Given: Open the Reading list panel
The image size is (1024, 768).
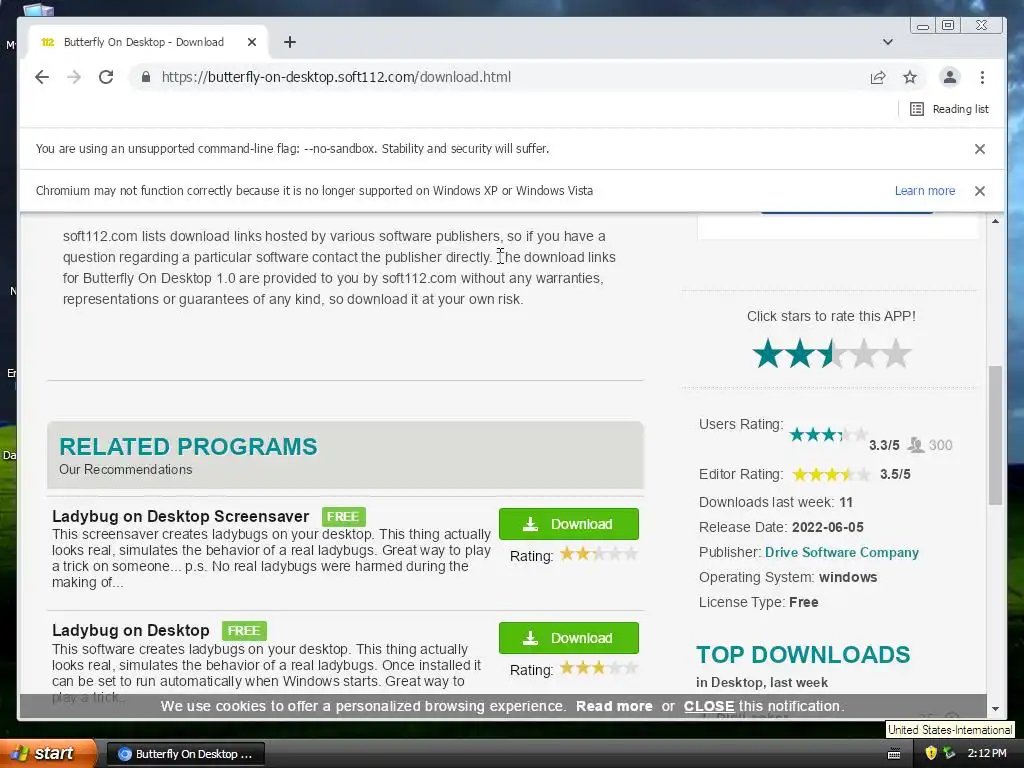Looking at the screenshot, I should [950, 109].
